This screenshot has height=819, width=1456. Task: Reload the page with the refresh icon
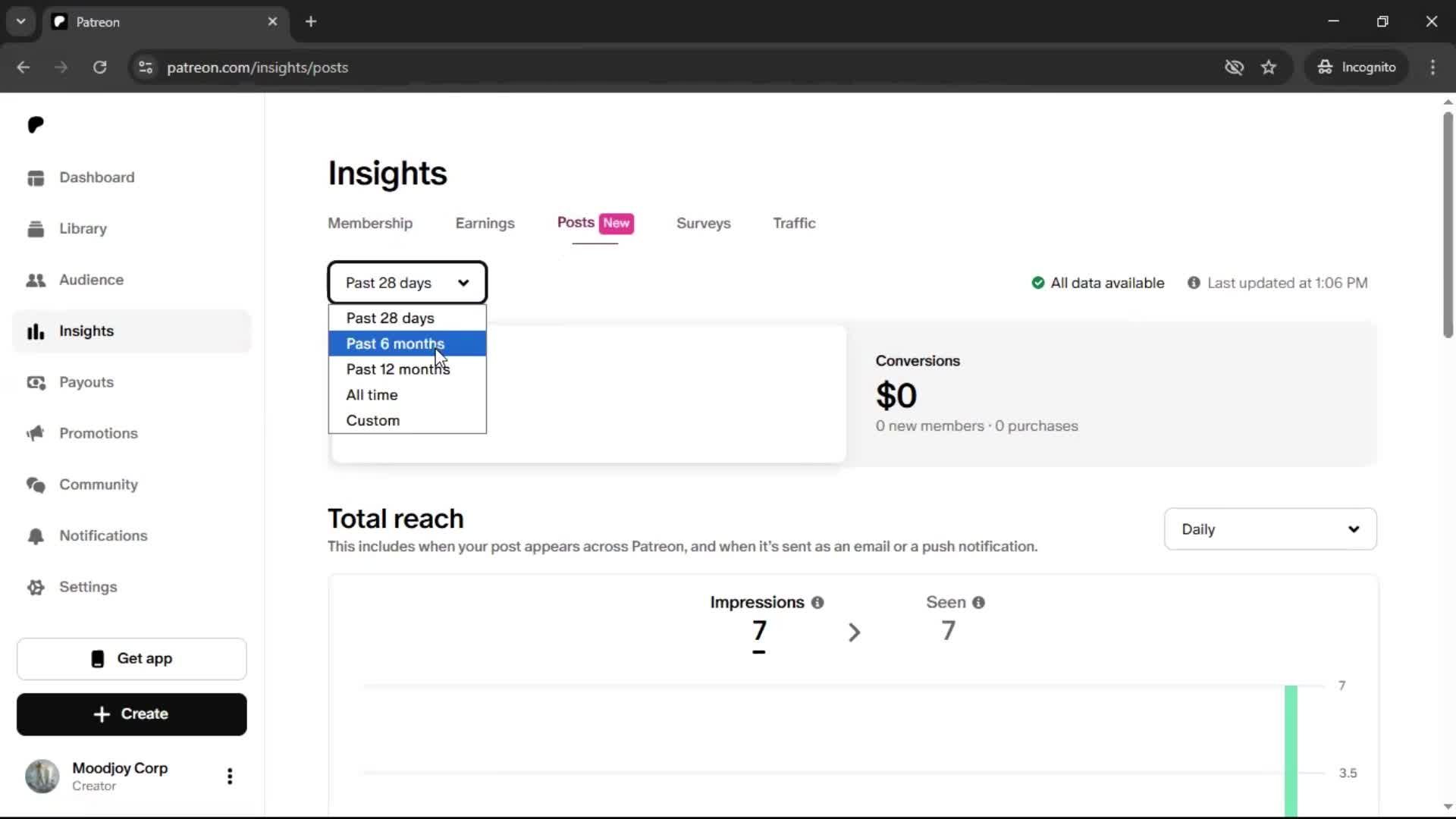(99, 67)
